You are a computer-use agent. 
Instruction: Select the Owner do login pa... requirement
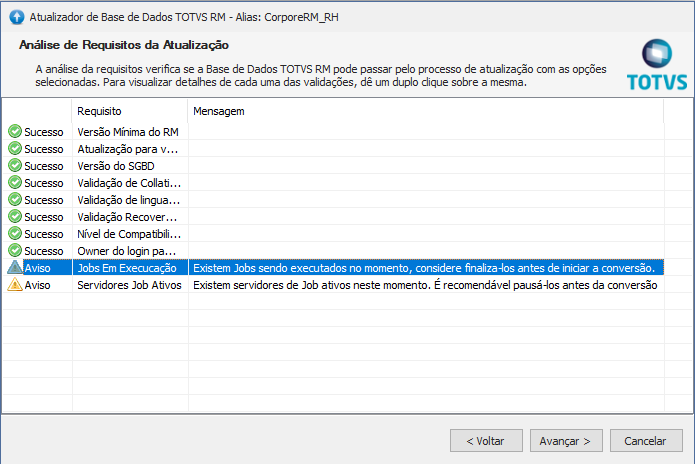click(127, 251)
